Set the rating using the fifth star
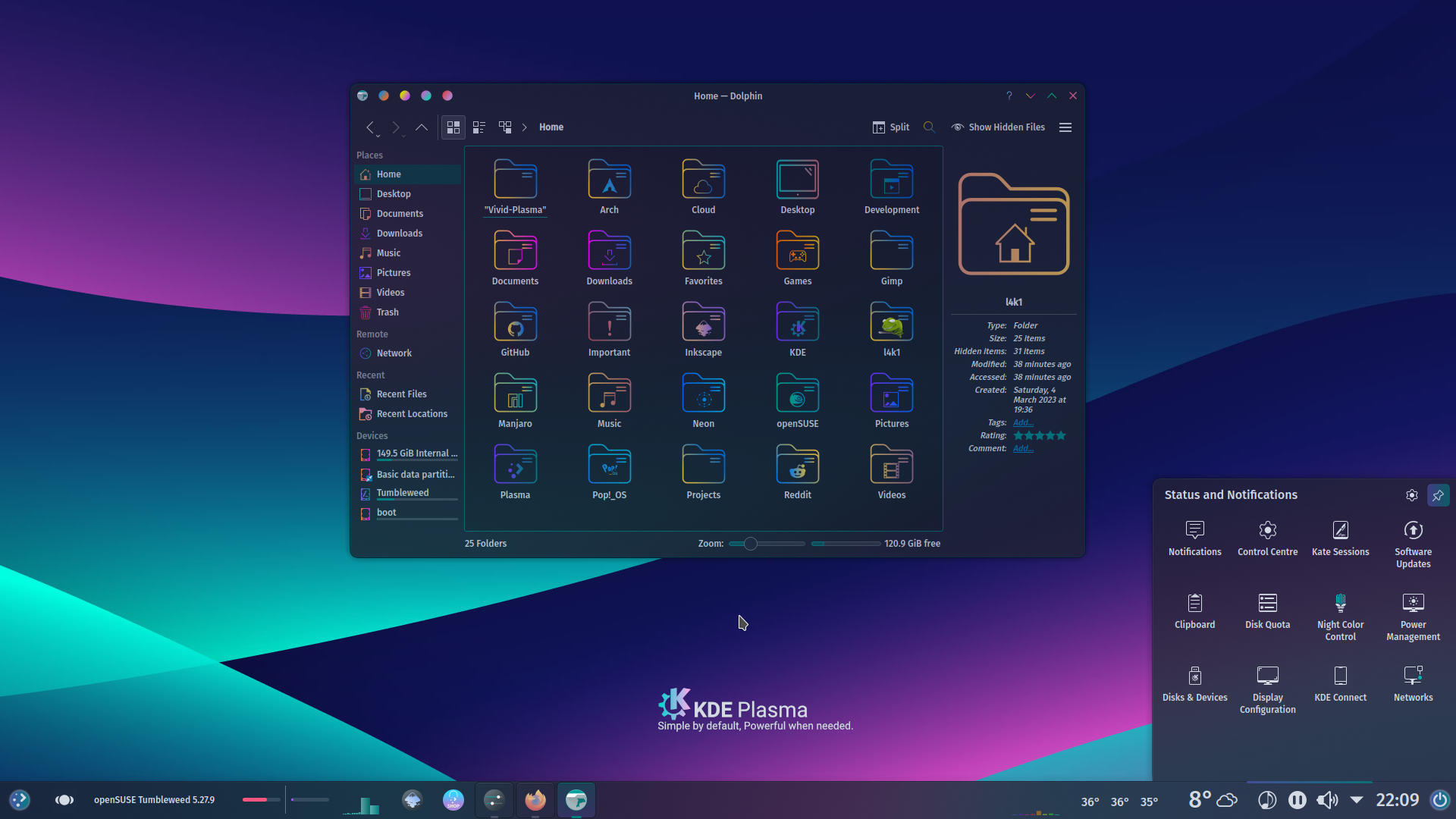This screenshot has height=819, width=1456. click(x=1061, y=436)
